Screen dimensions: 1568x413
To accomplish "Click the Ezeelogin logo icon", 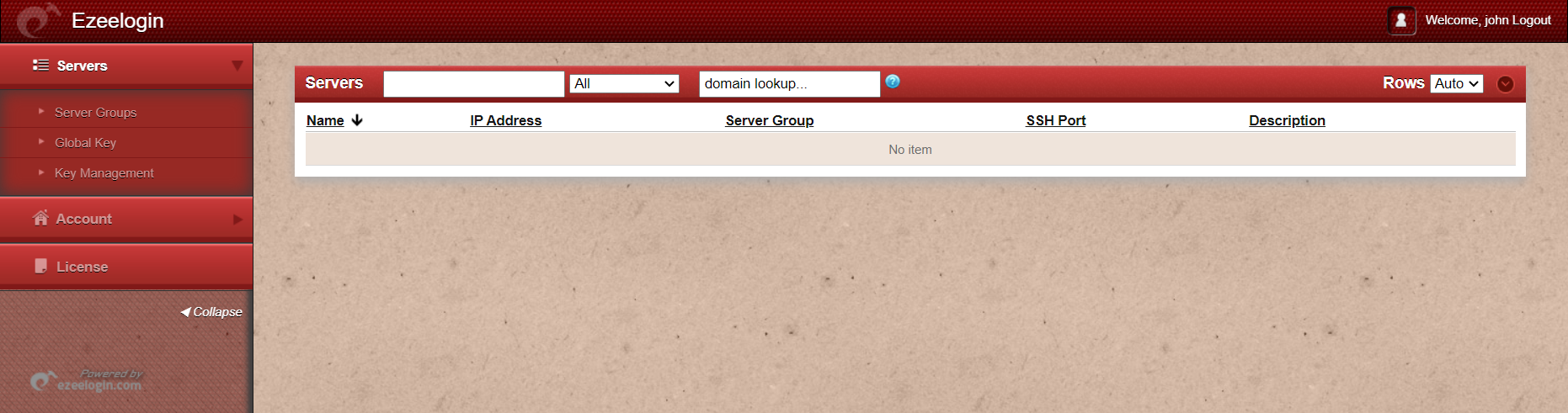I will 38,20.
